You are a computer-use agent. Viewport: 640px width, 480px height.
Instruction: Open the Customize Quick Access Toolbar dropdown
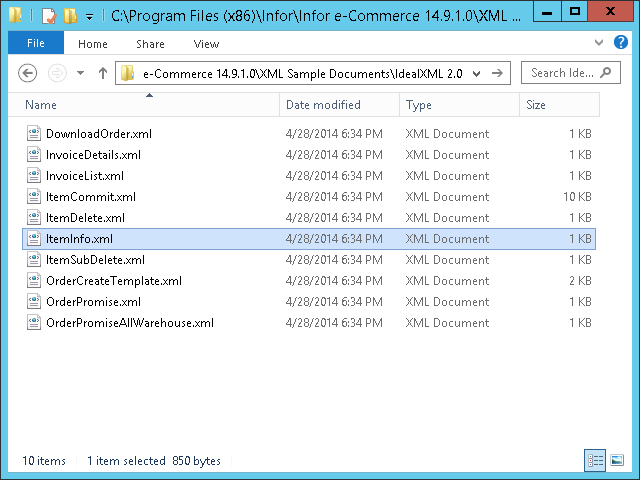pyautogui.click(x=89, y=16)
